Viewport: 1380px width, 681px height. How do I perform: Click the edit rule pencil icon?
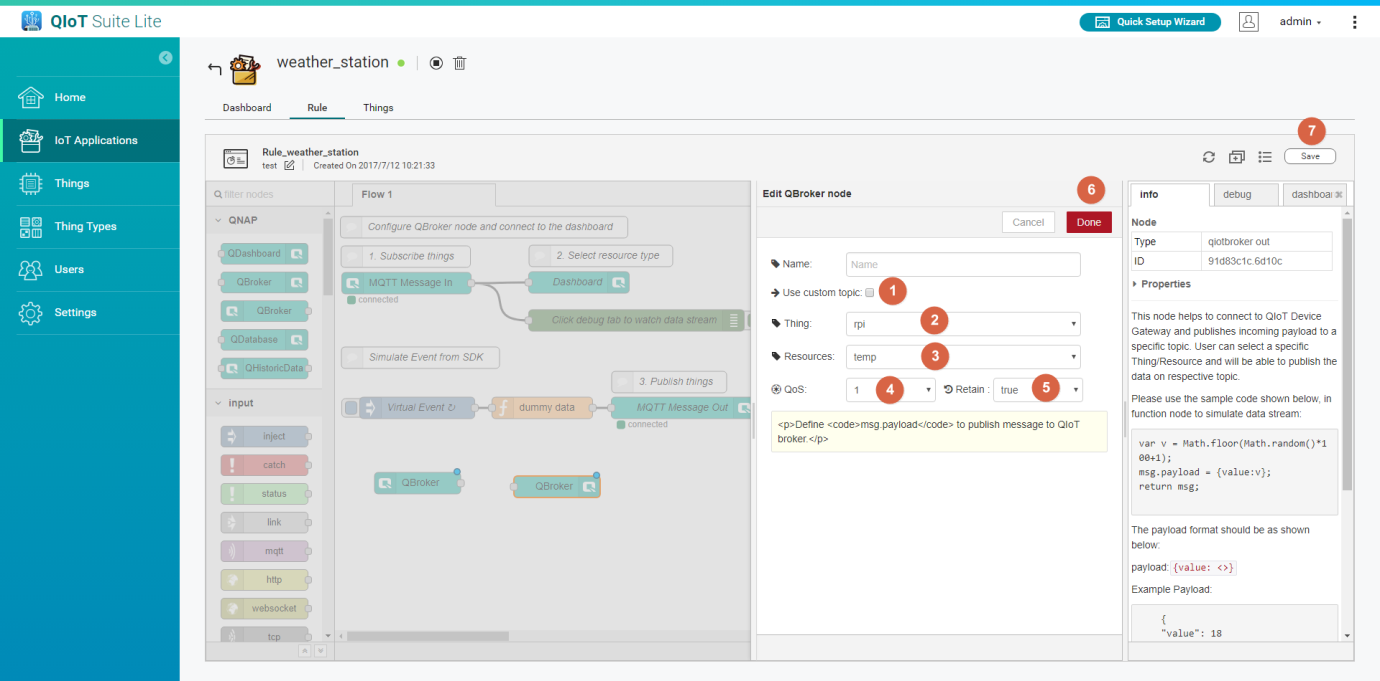[x=289, y=166]
